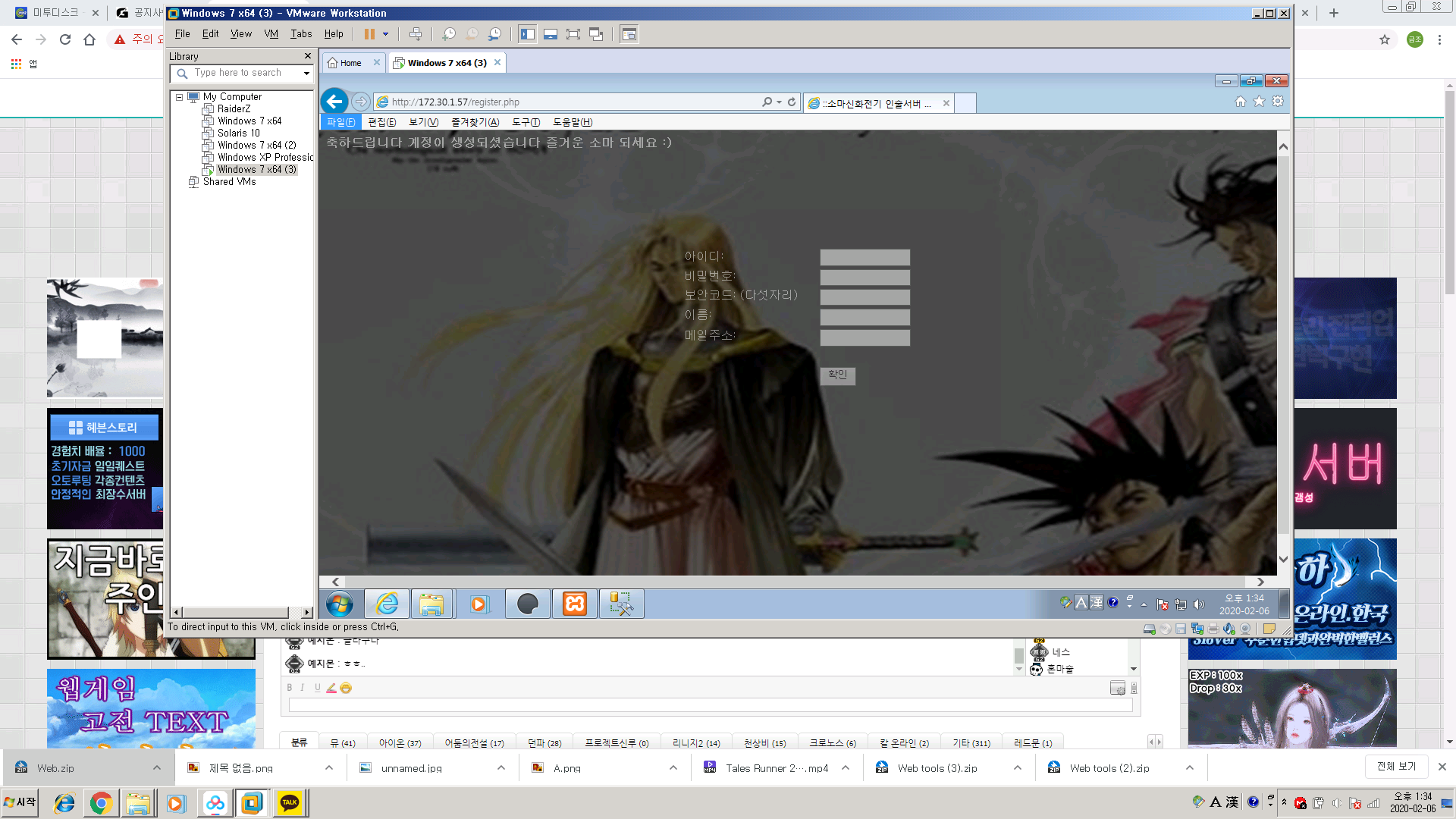Screen dimensions: 1456x819
Task: Open the VM menu
Action: tap(271, 34)
